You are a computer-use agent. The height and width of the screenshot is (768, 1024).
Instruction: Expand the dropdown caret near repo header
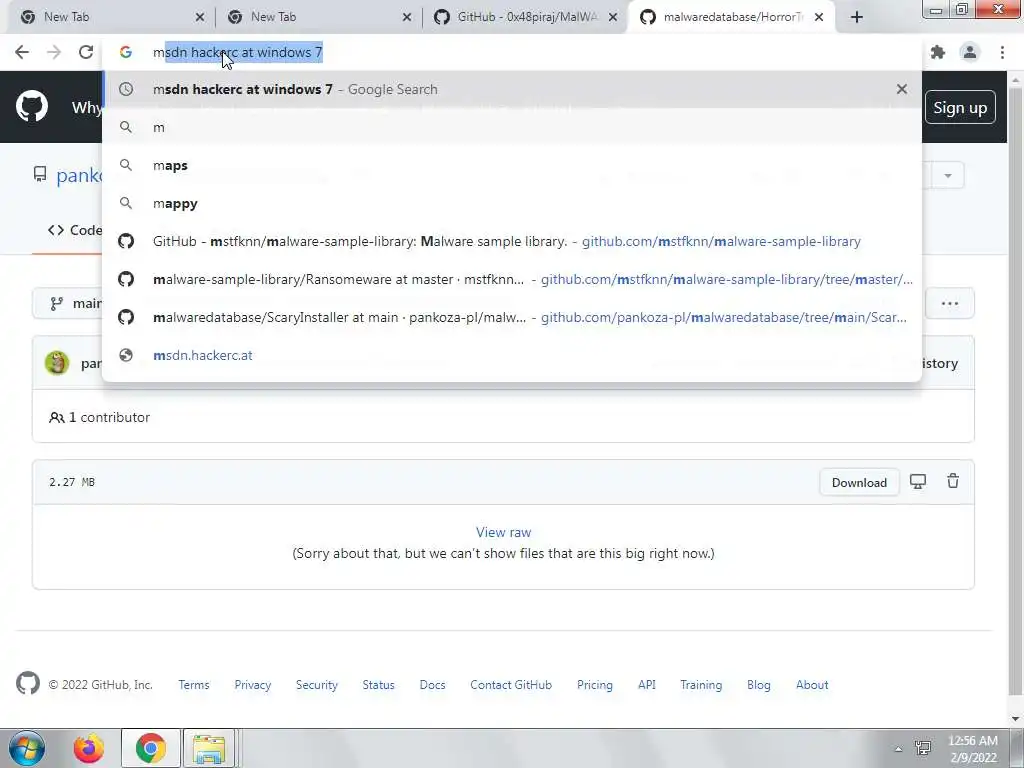click(948, 175)
